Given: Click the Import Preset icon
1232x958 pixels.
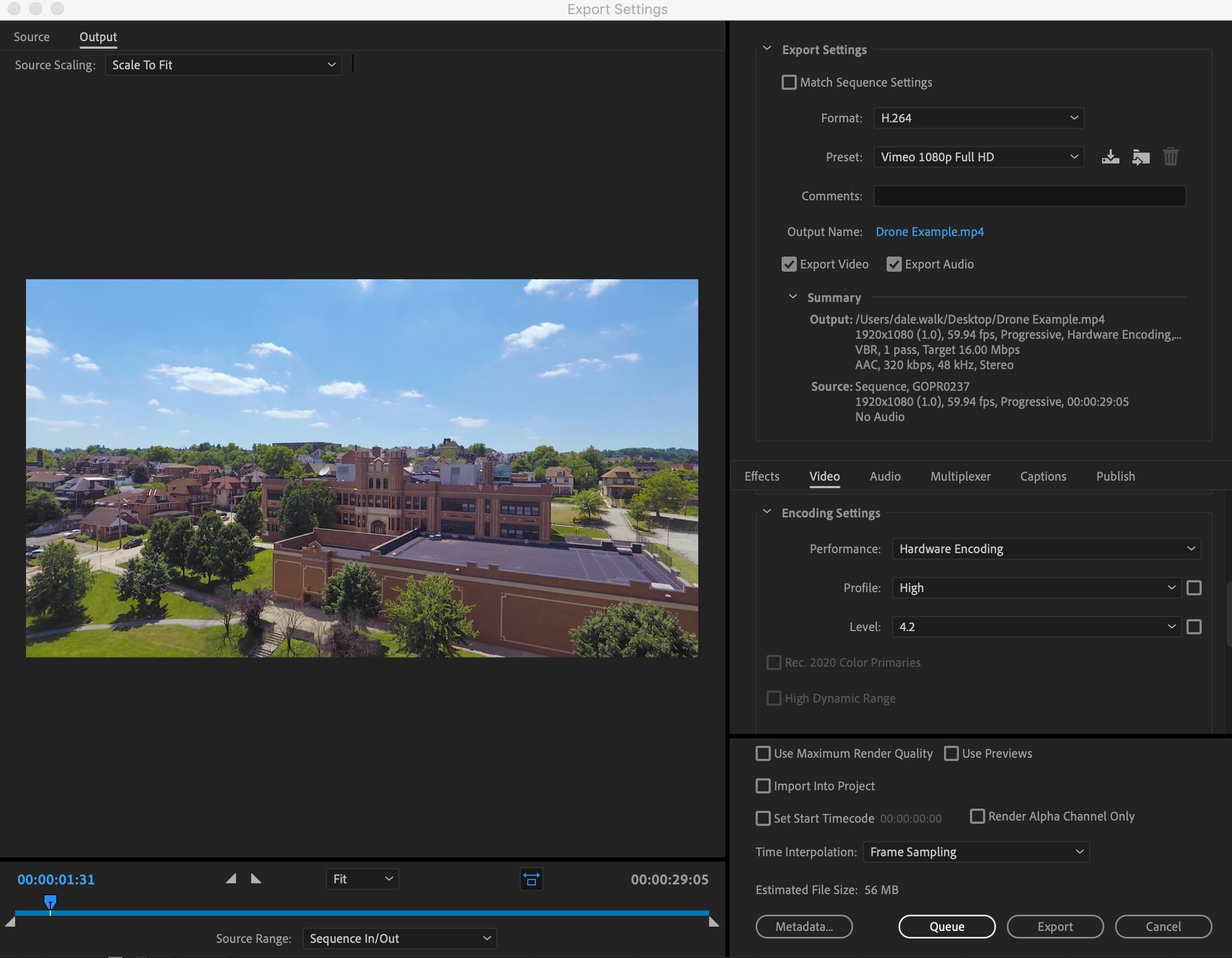Looking at the screenshot, I should [x=1140, y=157].
